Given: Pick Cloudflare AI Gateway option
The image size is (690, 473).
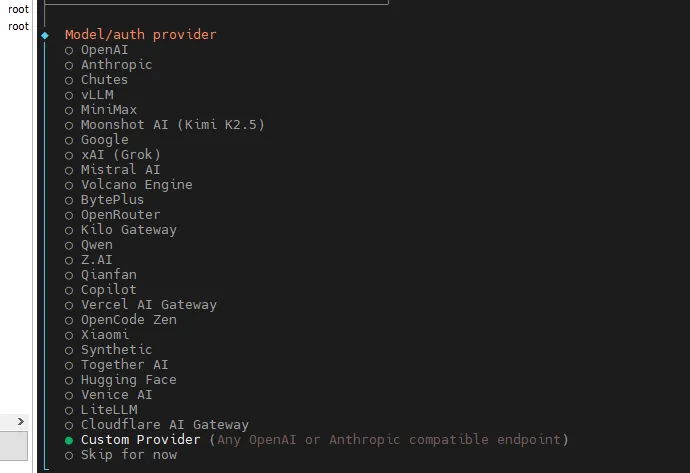Looking at the screenshot, I should pos(164,425).
